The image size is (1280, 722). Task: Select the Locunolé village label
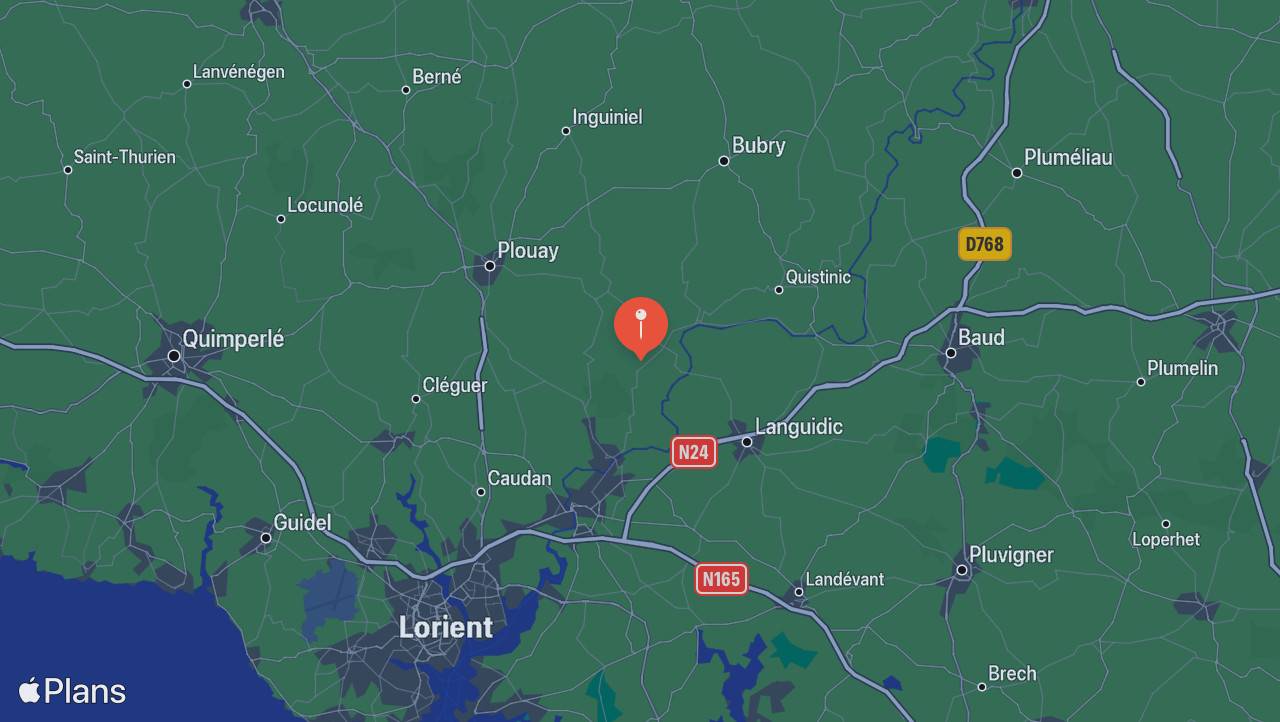click(325, 205)
